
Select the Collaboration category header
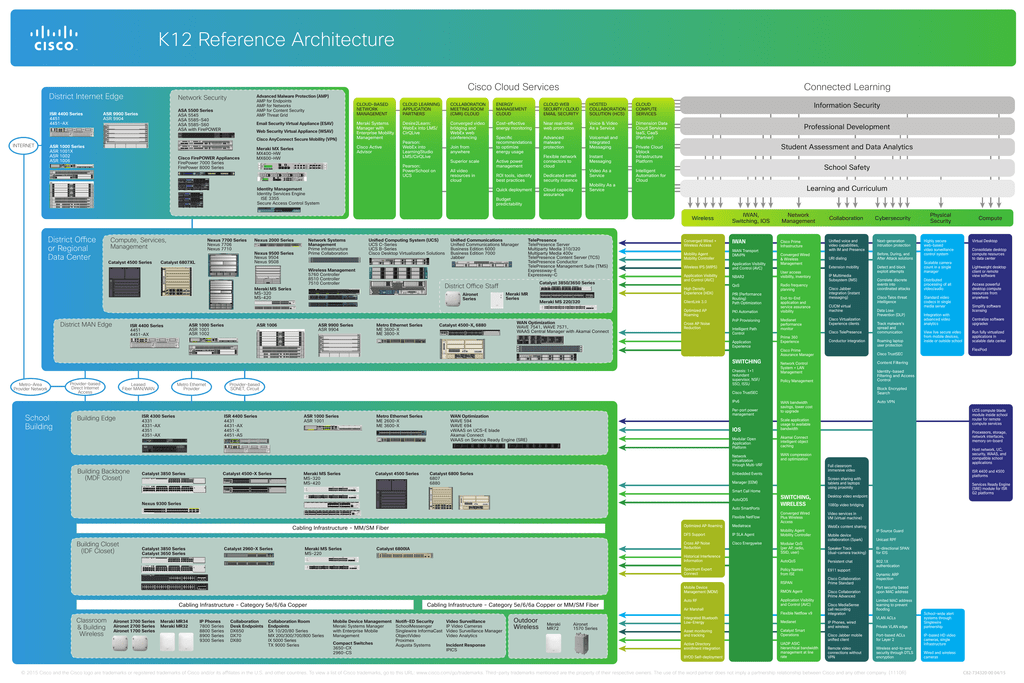tap(846, 217)
